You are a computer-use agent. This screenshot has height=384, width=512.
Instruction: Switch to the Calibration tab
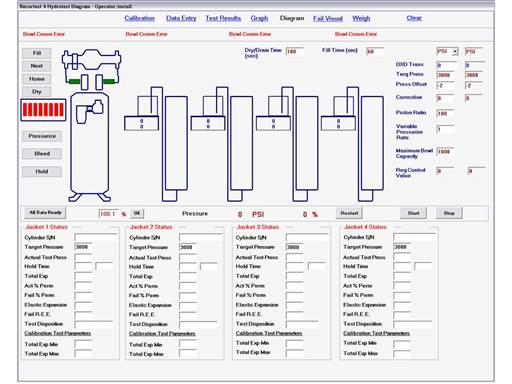click(139, 18)
